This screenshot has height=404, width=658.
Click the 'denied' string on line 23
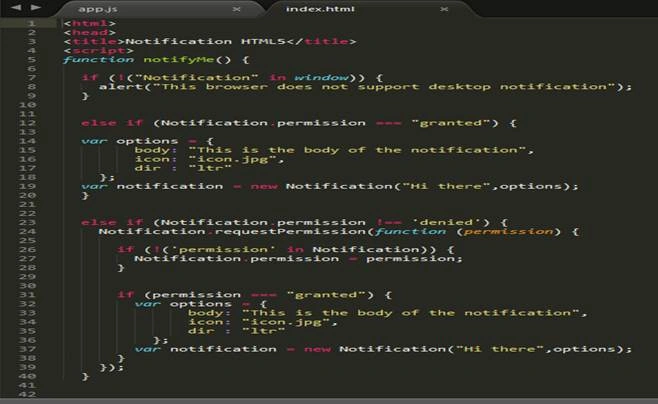[x=446, y=222]
